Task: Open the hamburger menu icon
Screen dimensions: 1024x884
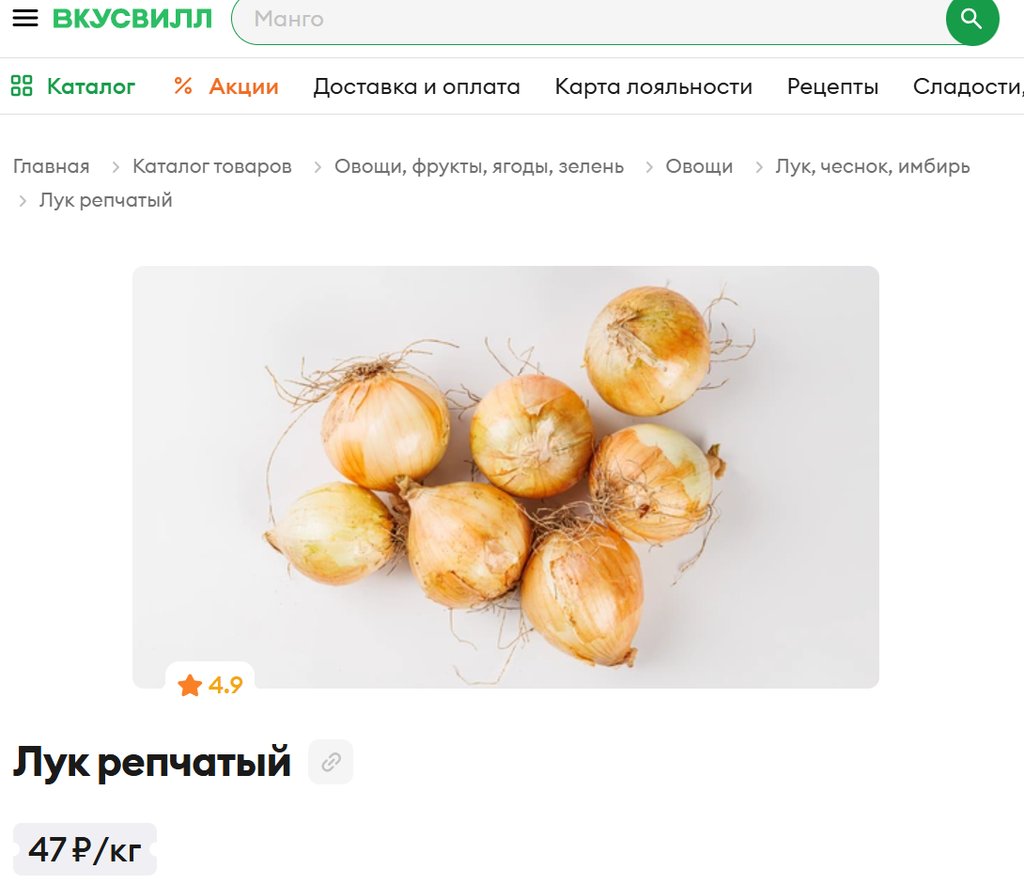Action: [25, 18]
